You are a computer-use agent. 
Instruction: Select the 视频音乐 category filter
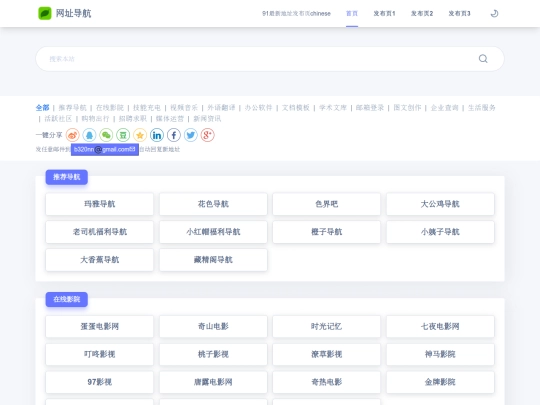pos(184,108)
